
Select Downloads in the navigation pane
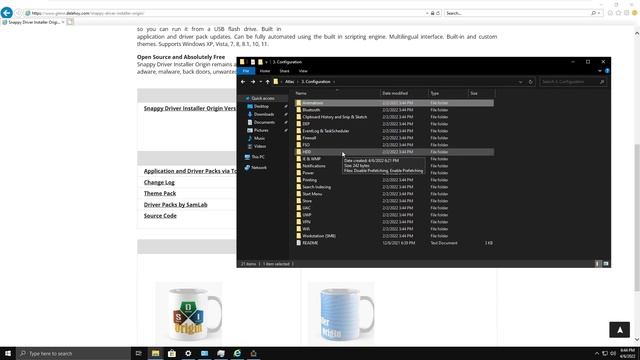[264, 114]
